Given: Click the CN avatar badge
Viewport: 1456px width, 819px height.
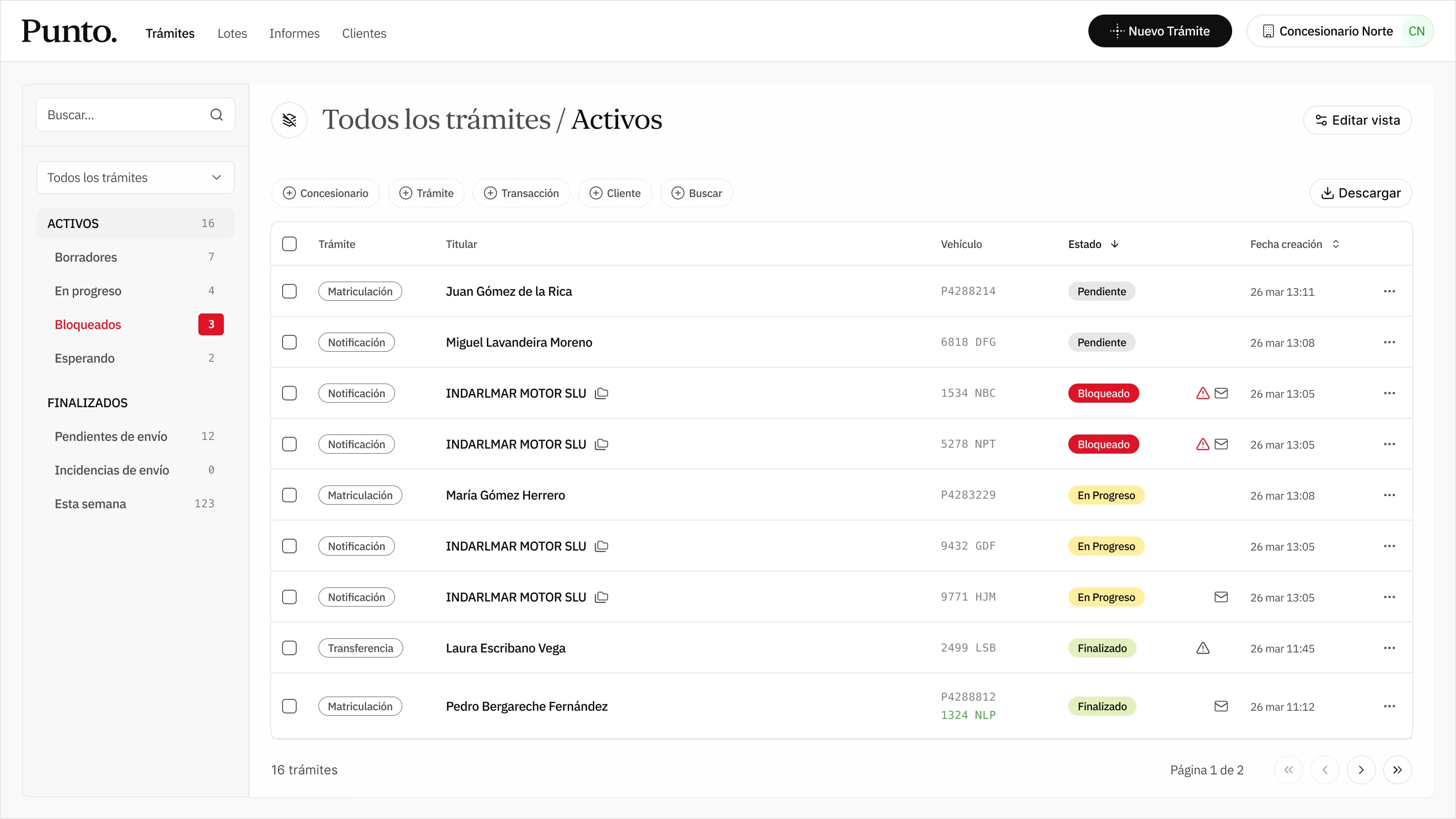Looking at the screenshot, I should pyautogui.click(x=1416, y=31).
